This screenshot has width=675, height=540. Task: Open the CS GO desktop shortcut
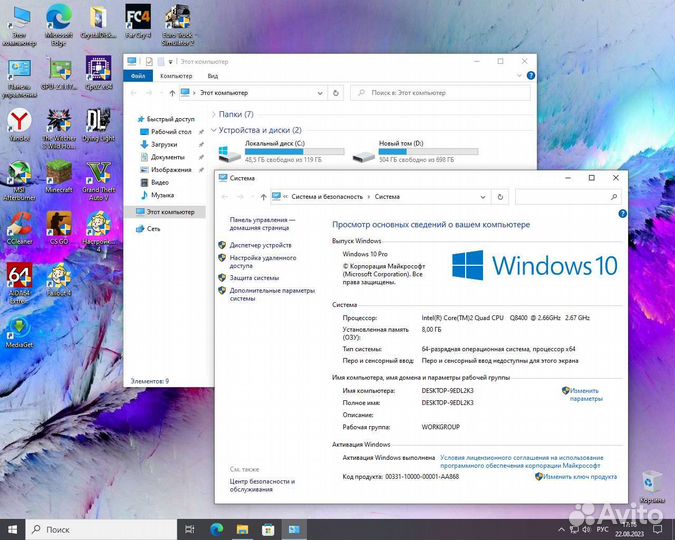point(59,228)
